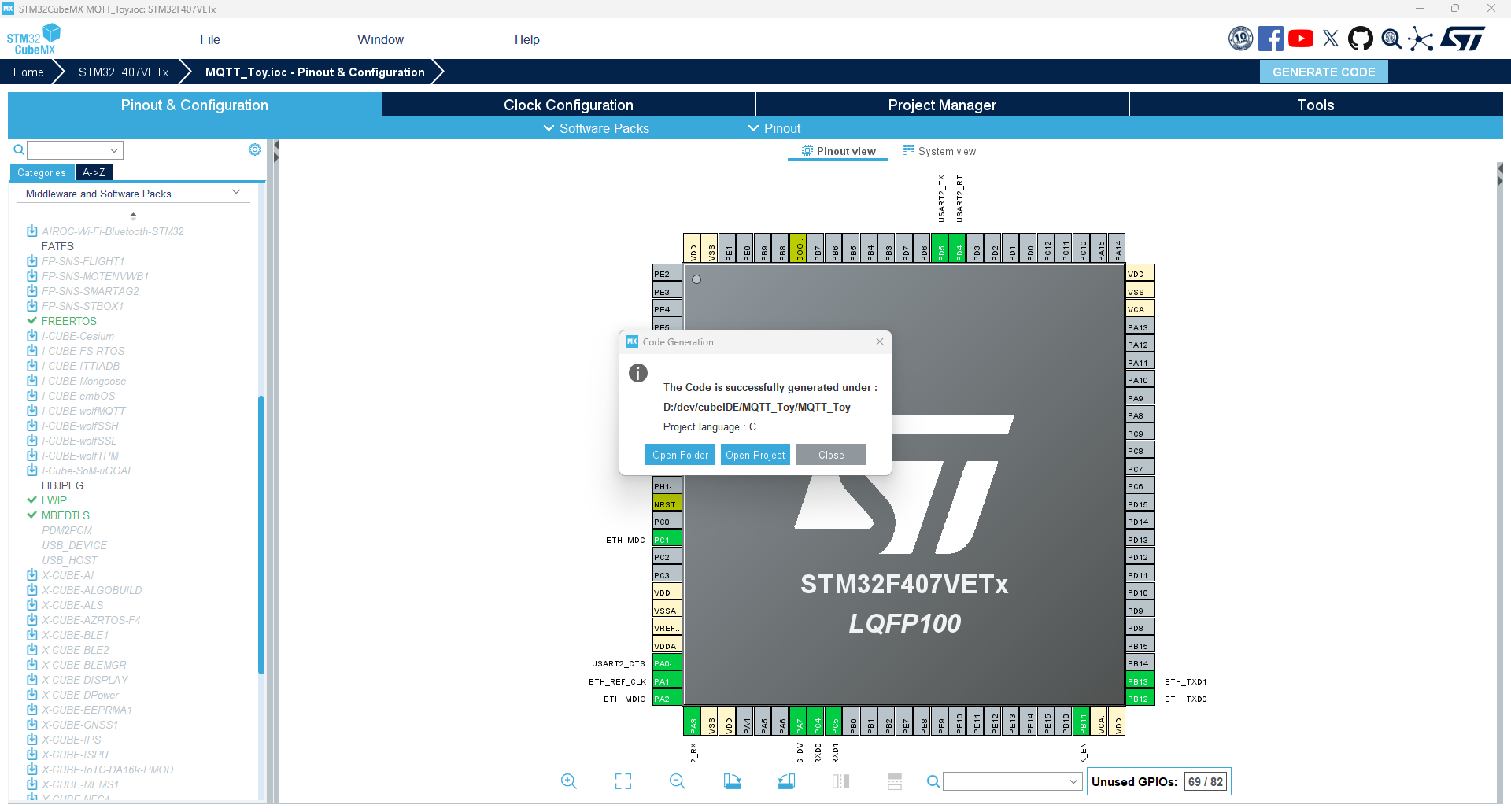Image resolution: width=1511 pixels, height=812 pixels.
Task: Switch to Tools tab
Action: [x=1316, y=105]
